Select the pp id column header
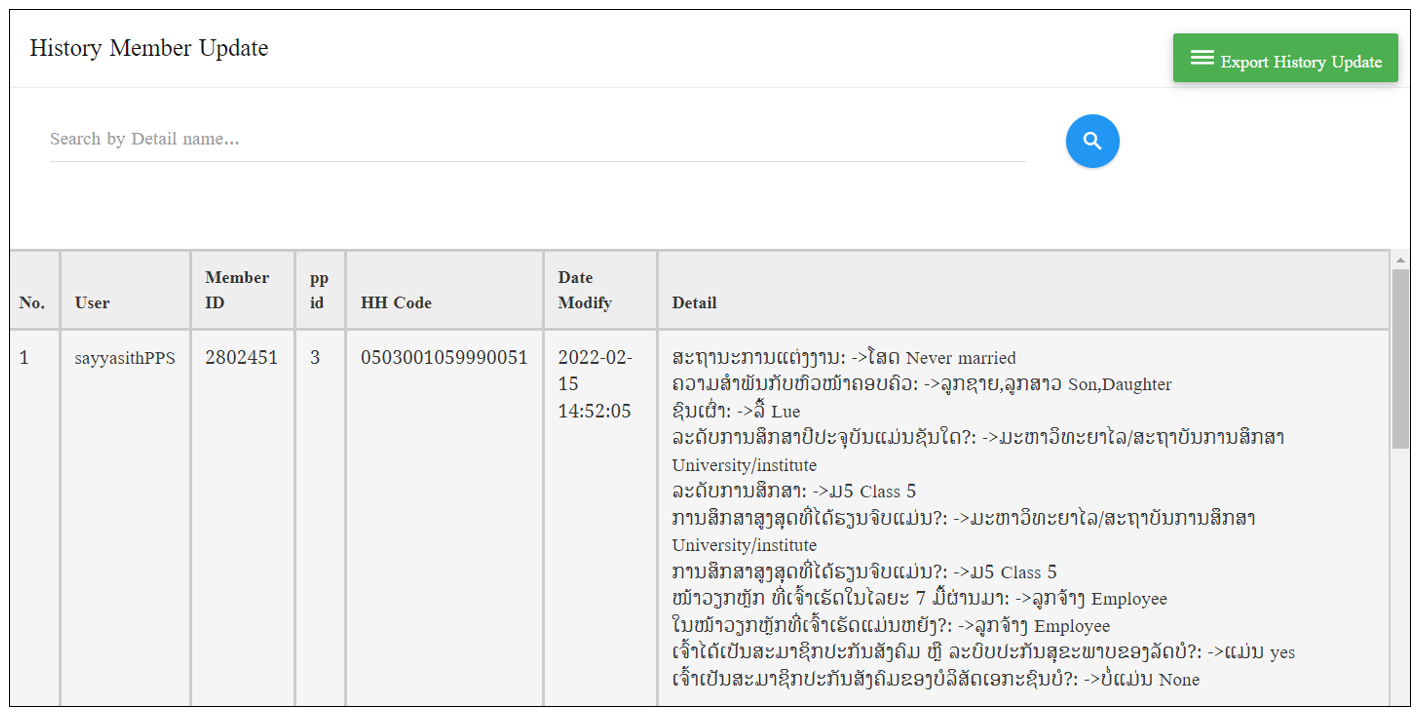 [x=318, y=289]
